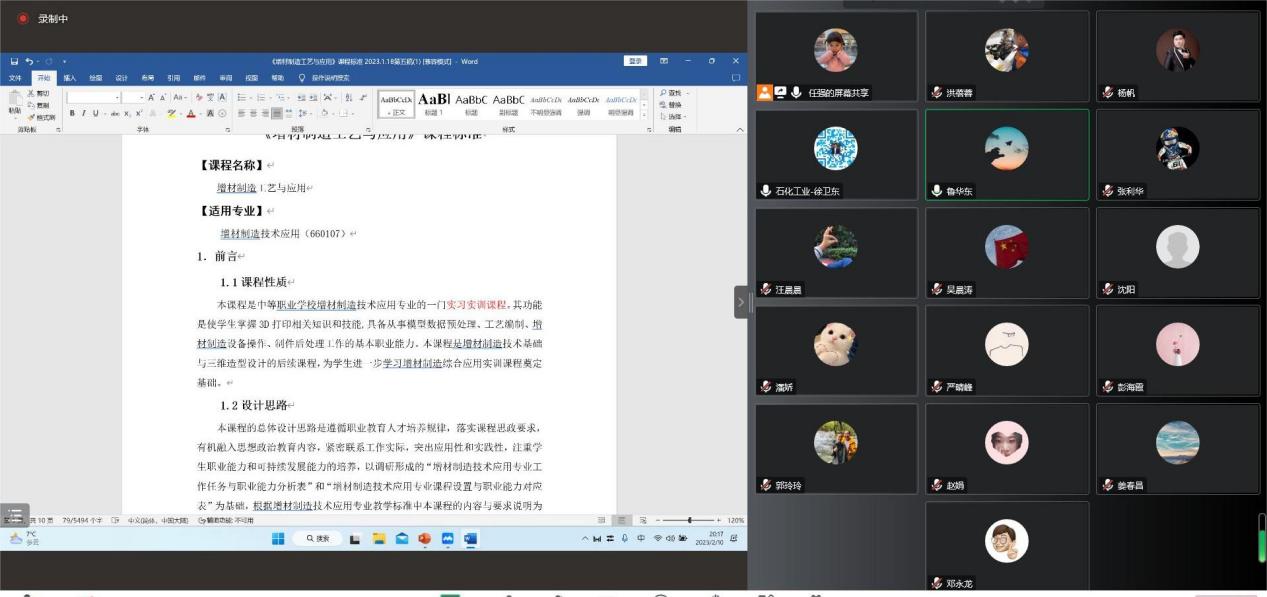Switch to the highlighted print layout view button
The image size is (1267, 597).
[621, 520]
